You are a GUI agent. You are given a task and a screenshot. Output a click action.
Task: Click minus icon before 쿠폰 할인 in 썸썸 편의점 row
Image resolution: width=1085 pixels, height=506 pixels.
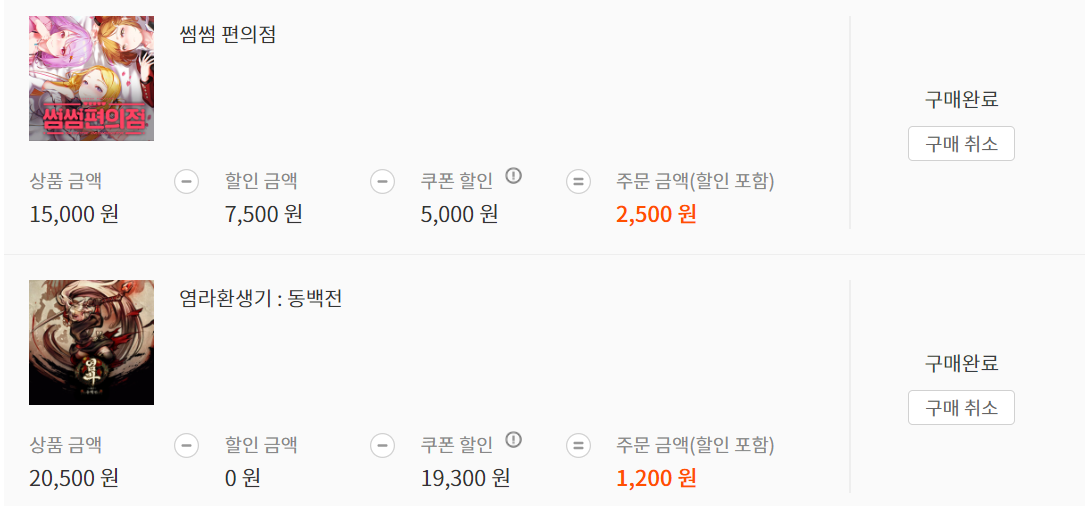coord(382,182)
